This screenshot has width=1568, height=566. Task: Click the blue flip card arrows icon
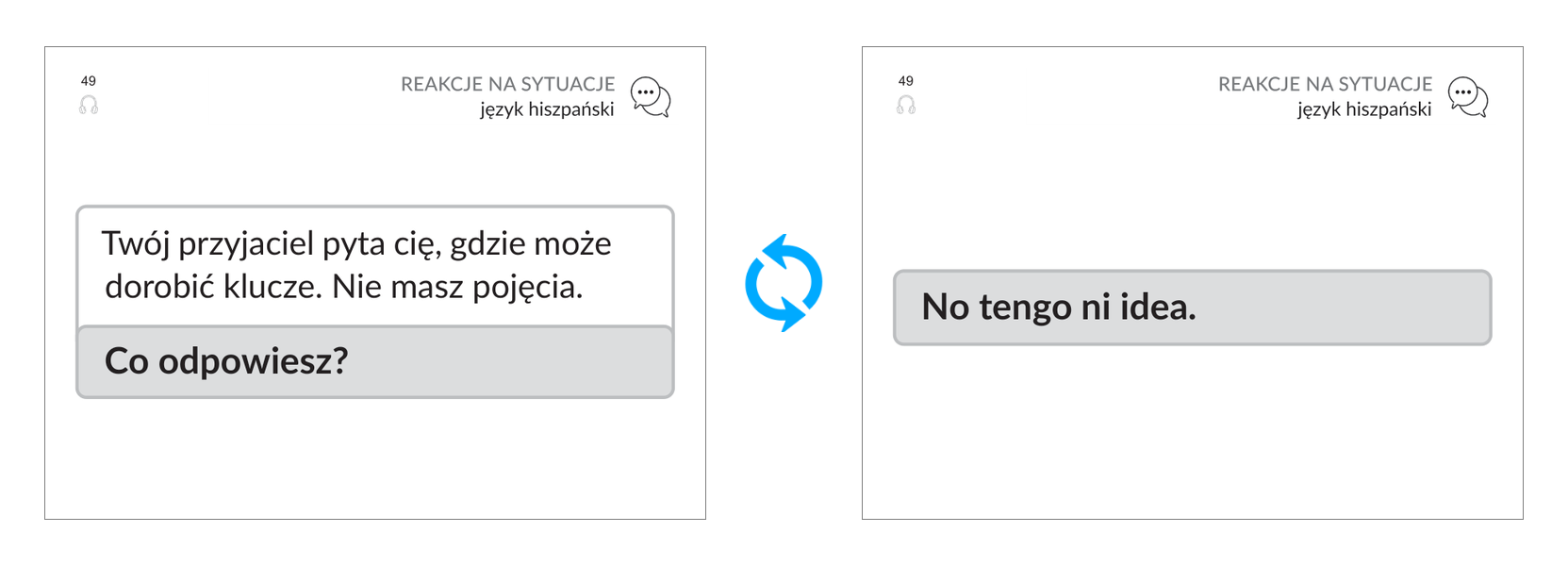click(784, 283)
